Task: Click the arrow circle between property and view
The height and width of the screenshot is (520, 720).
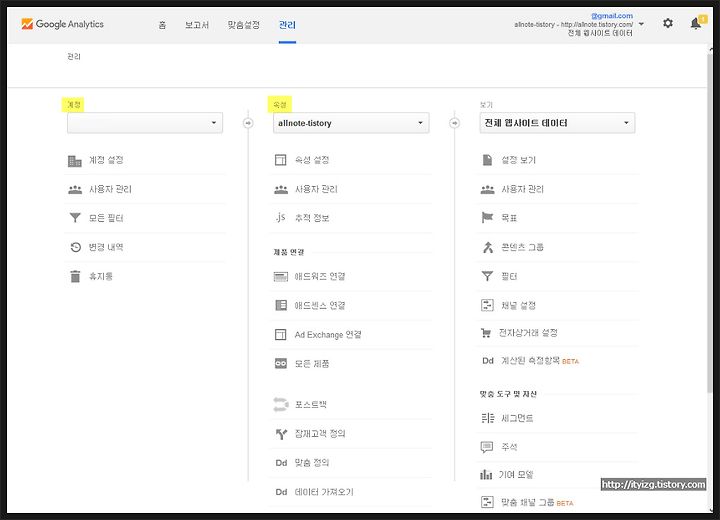Action: pyautogui.click(x=454, y=123)
